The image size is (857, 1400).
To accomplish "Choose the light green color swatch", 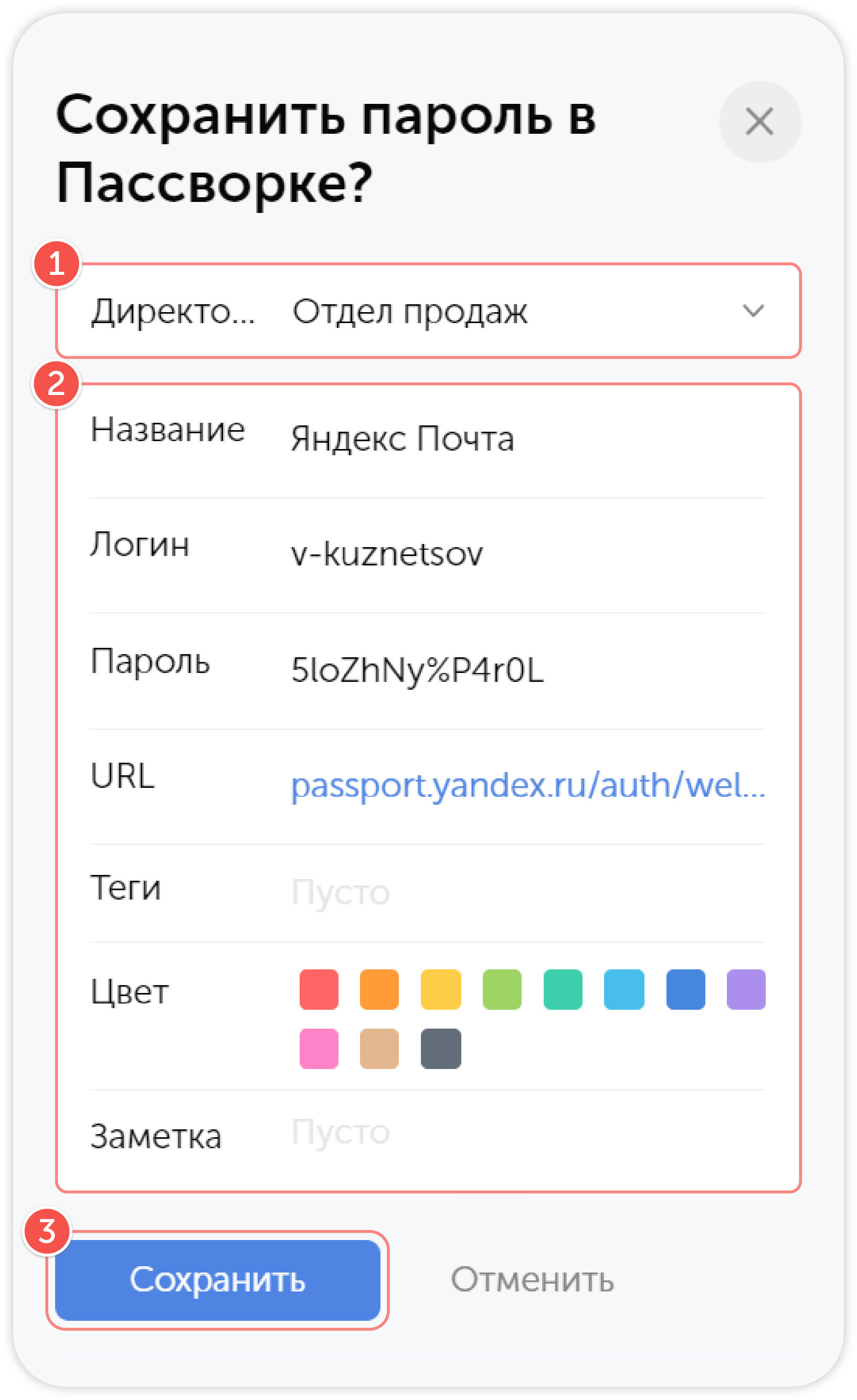I will pyautogui.click(x=502, y=989).
